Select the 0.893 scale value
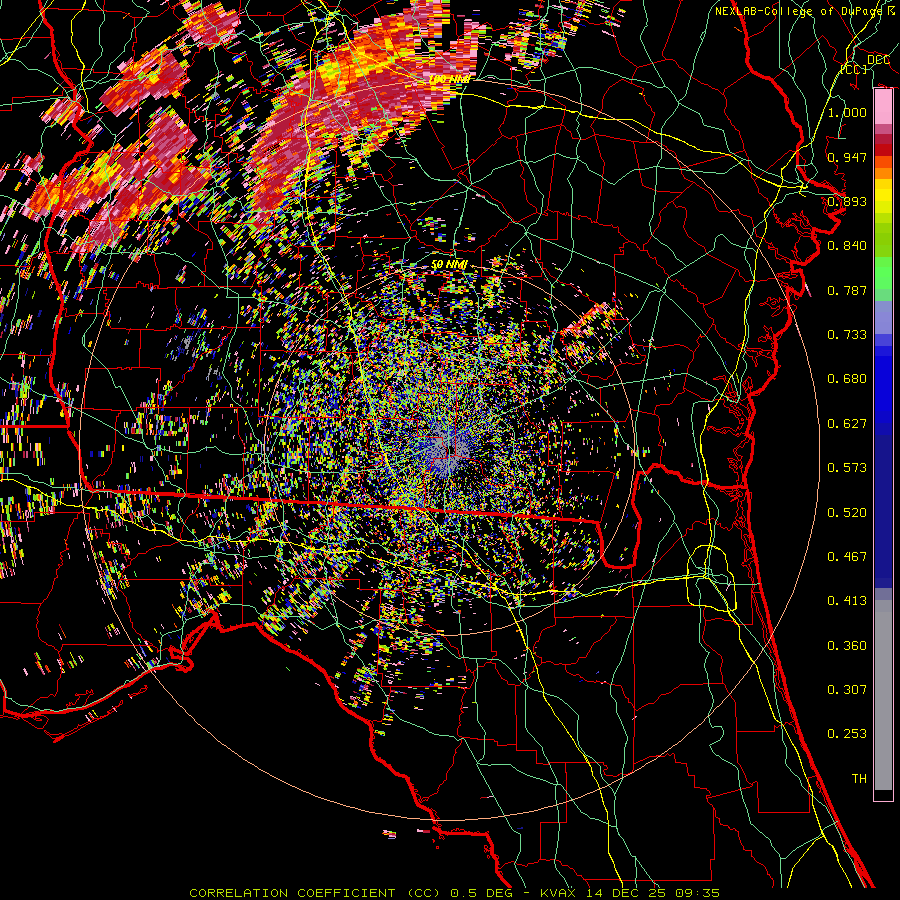 point(847,201)
